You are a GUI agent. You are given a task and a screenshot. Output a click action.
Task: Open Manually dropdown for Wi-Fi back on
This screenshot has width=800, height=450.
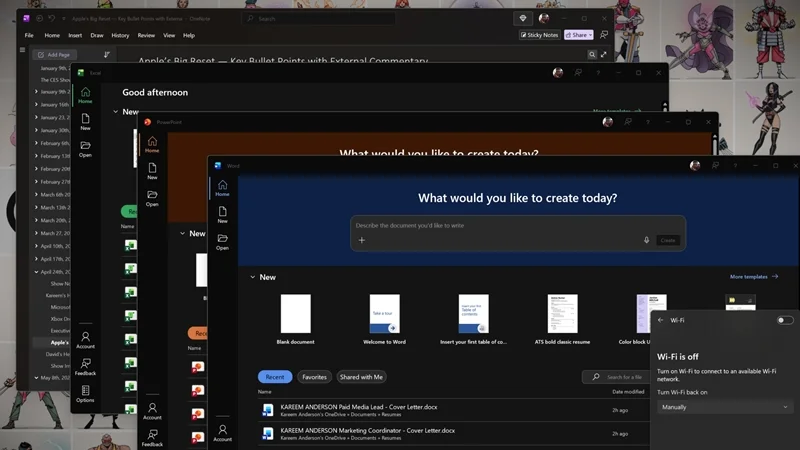click(x=724, y=407)
